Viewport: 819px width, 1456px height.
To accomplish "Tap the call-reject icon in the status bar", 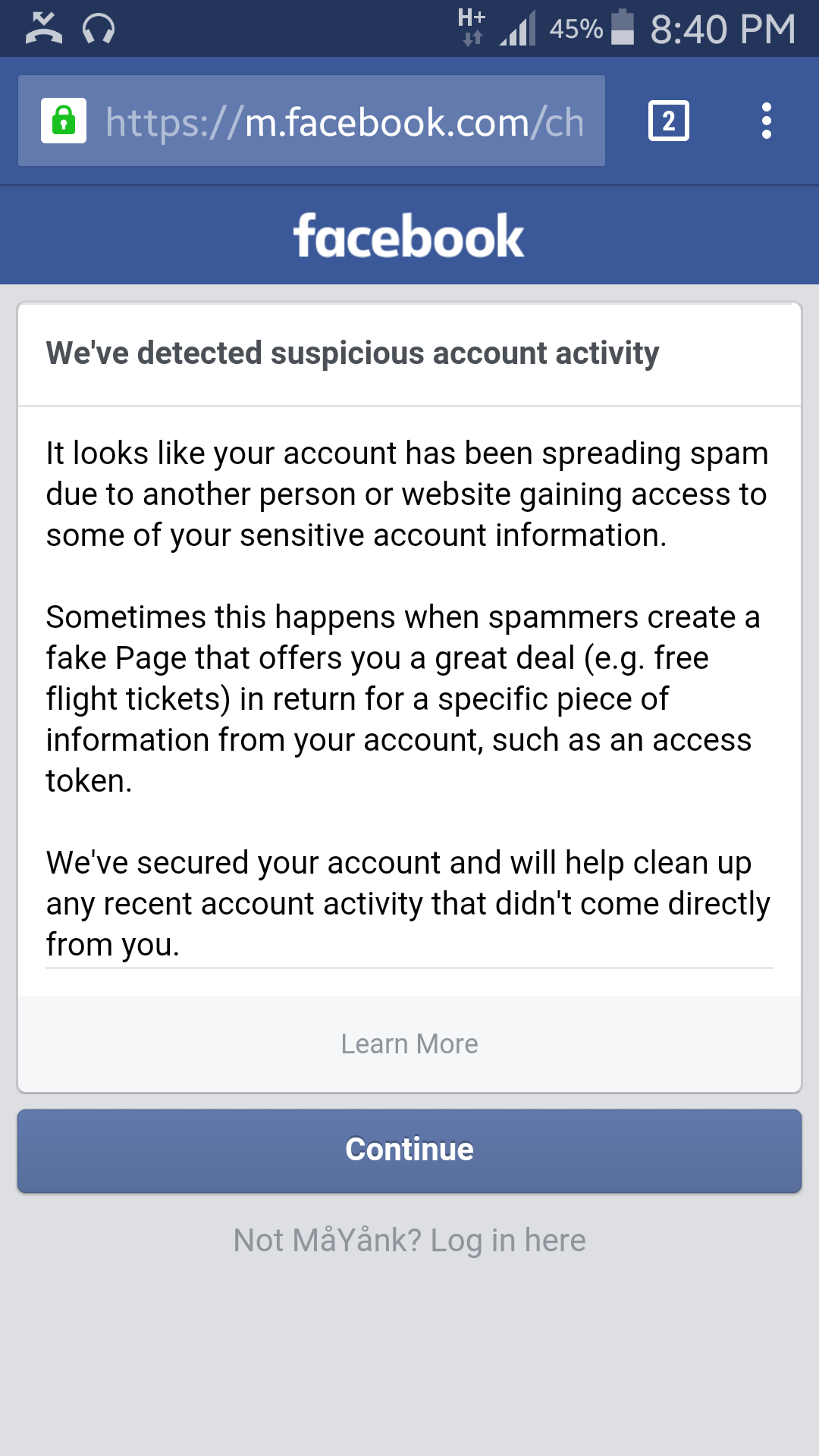I will click(43, 27).
